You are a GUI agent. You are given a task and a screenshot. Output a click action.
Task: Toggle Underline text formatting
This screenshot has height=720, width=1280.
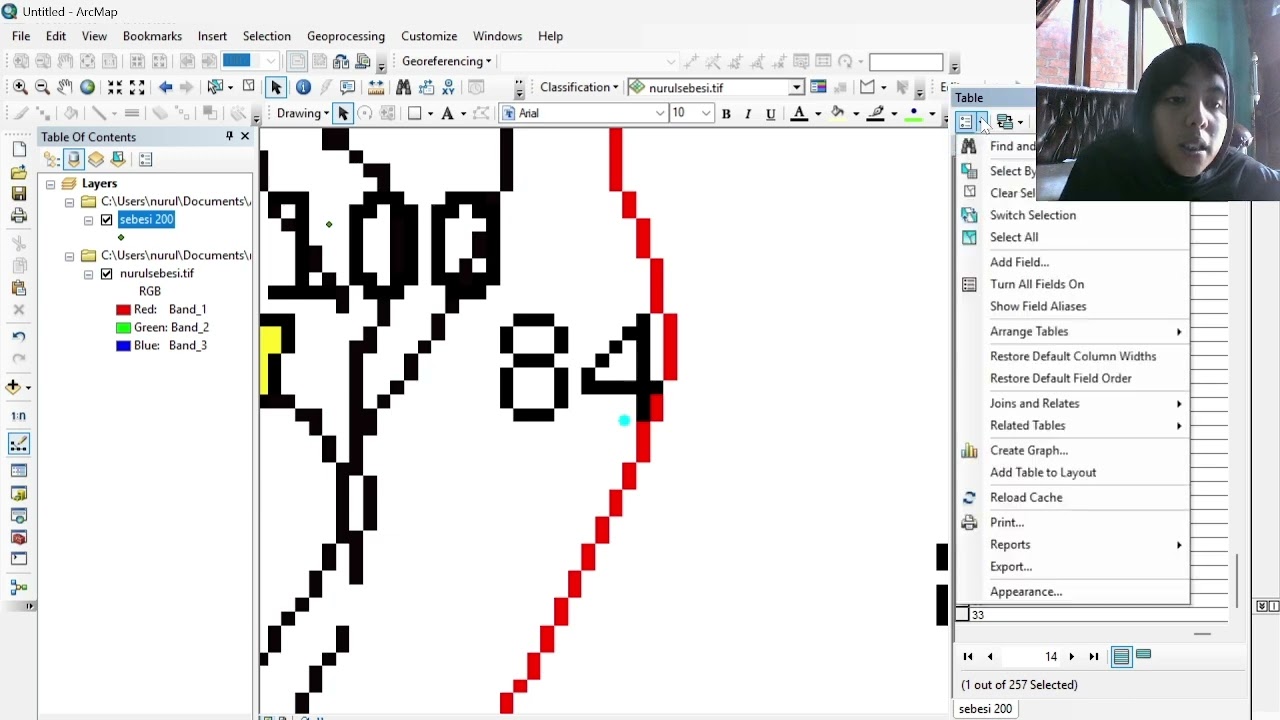tap(770, 114)
